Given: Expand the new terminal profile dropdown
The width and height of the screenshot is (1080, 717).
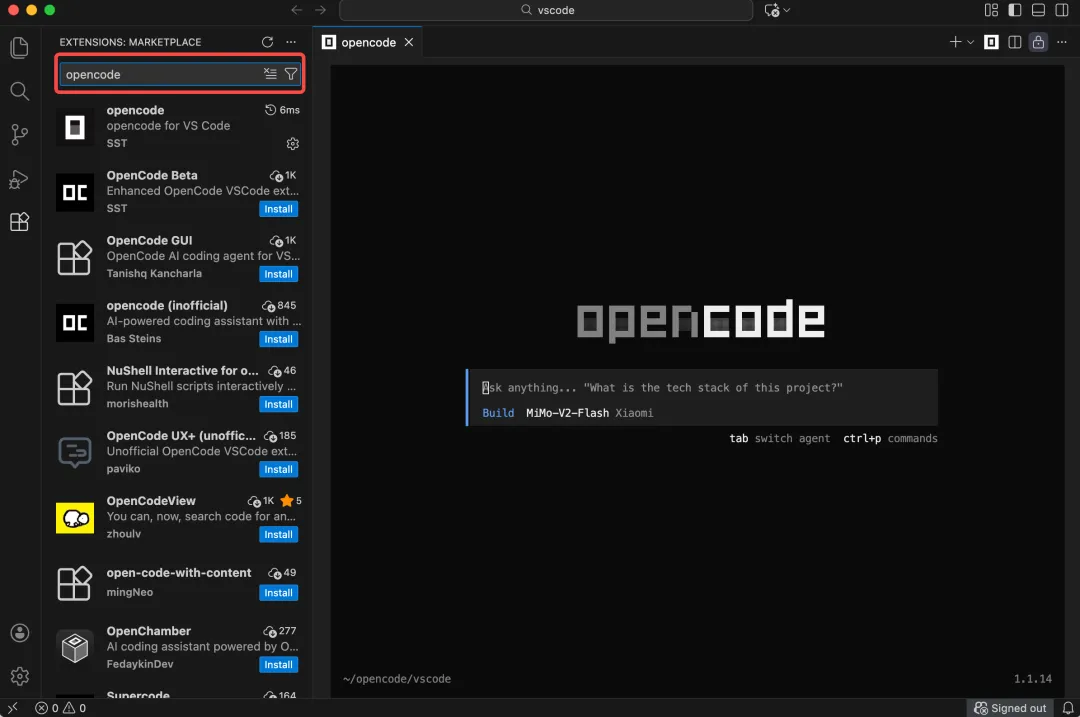Looking at the screenshot, I should pos(970,42).
